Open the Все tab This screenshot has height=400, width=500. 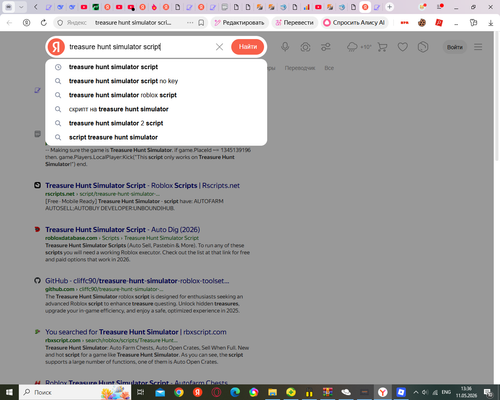[329, 68]
